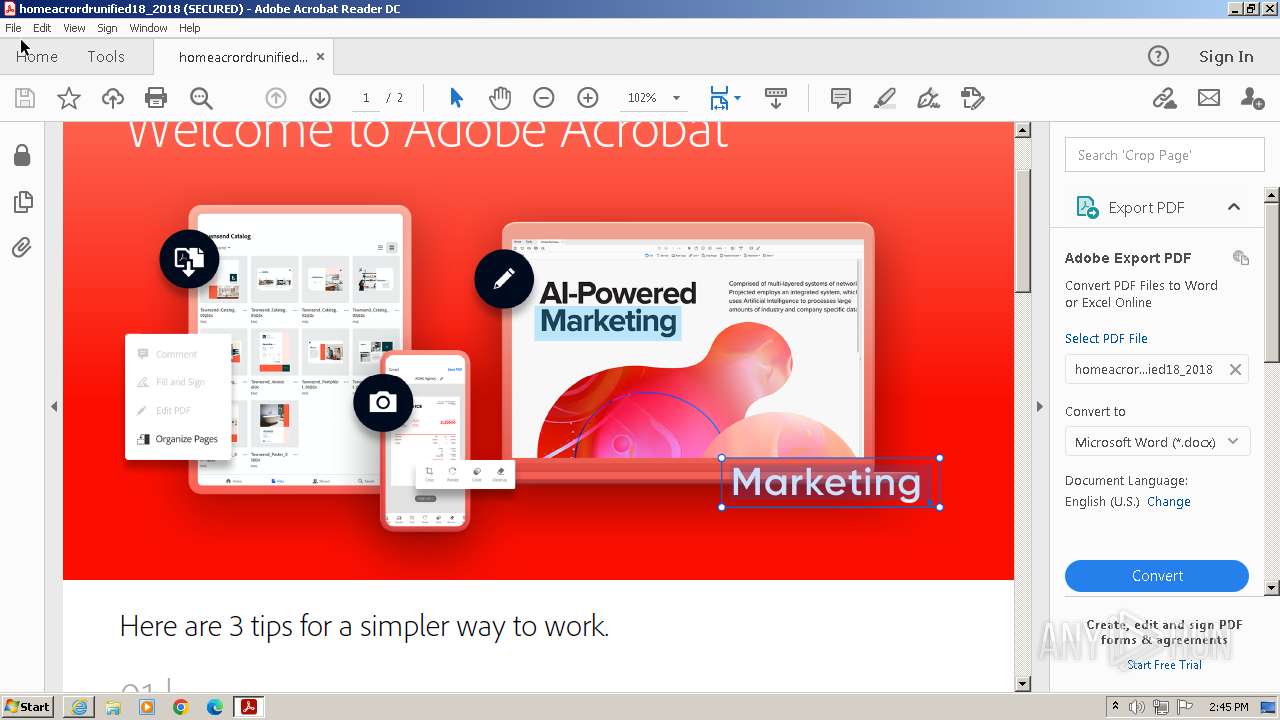Screen dimensions: 1280x720
Task: Show security settings padlock icon
Action: point(22,155)
